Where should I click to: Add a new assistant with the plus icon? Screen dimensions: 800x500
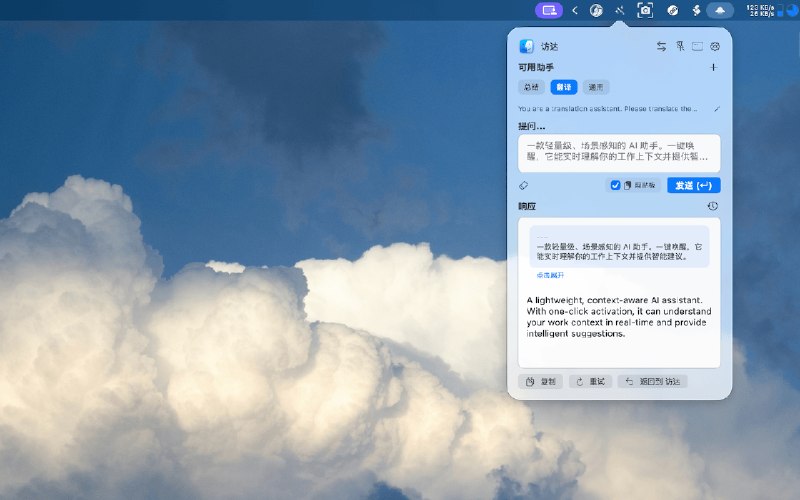pyautogui.click(x=713, y=67)
